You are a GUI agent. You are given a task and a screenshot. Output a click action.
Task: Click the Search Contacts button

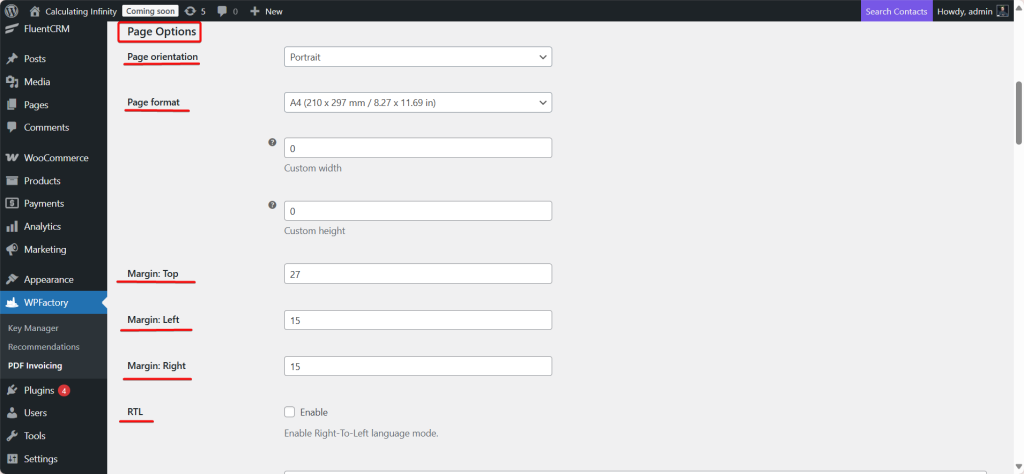895,11
